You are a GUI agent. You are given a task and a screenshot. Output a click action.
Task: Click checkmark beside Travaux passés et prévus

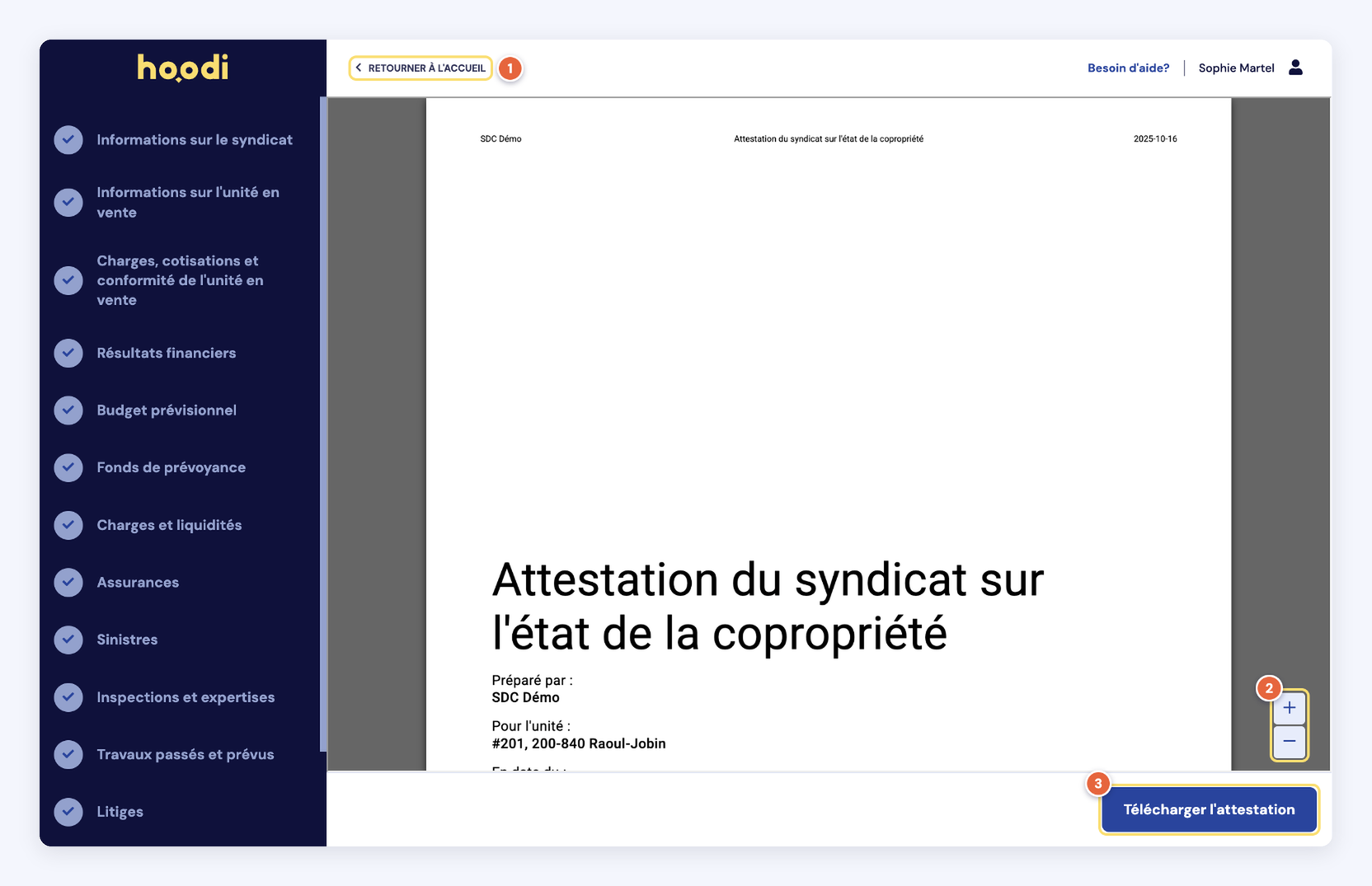pos(68,754)
